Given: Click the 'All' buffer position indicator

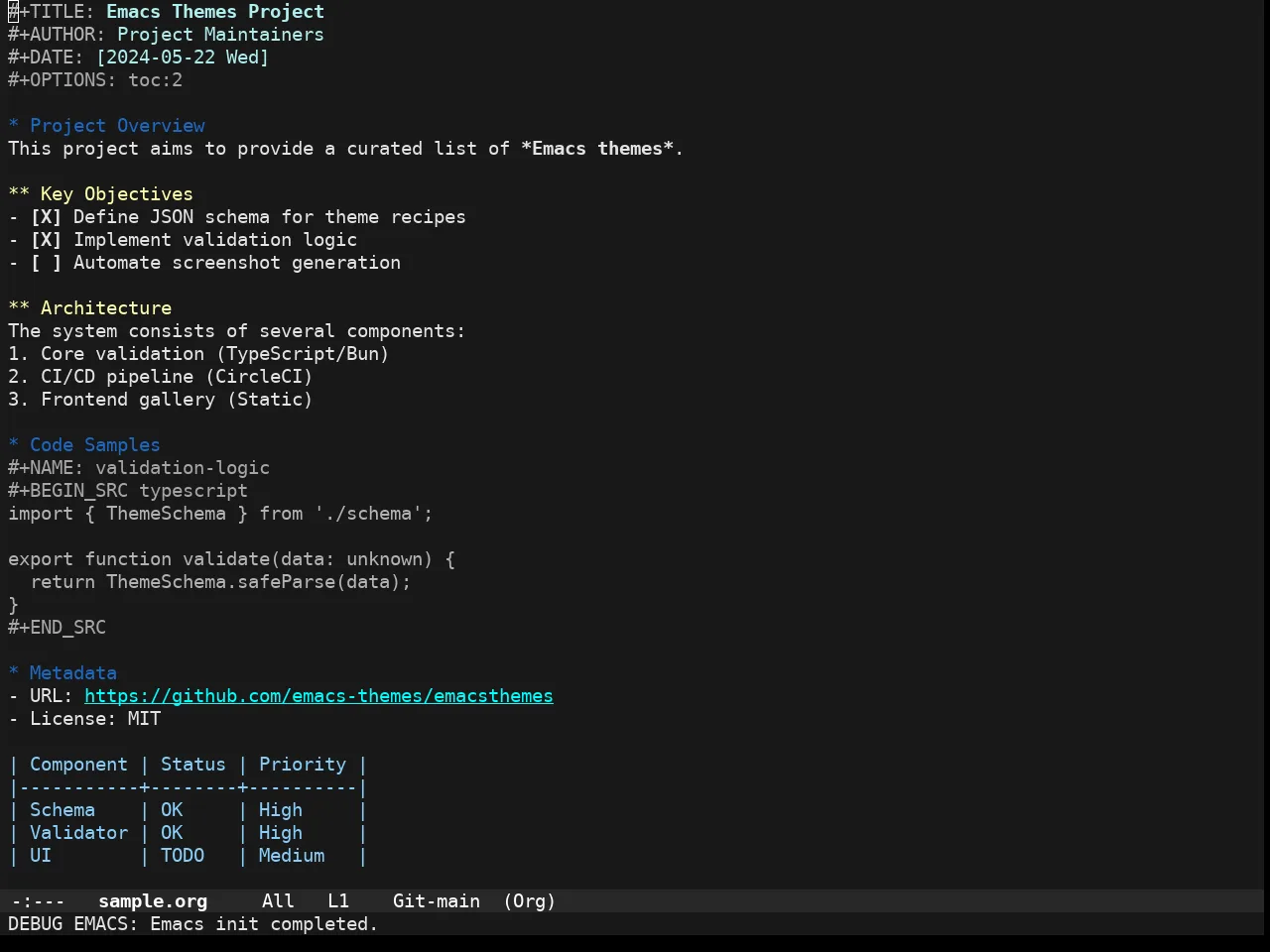Looking at the screenshot, I should (x=278, y=901).
